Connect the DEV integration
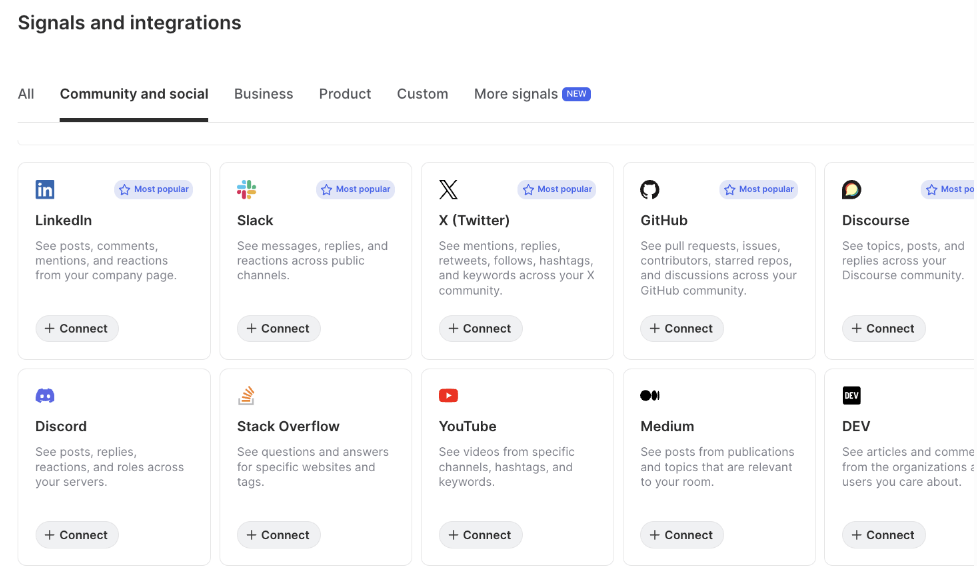Image resolution: width=977 pixels, height=566 pixels. tap(884, 535)
